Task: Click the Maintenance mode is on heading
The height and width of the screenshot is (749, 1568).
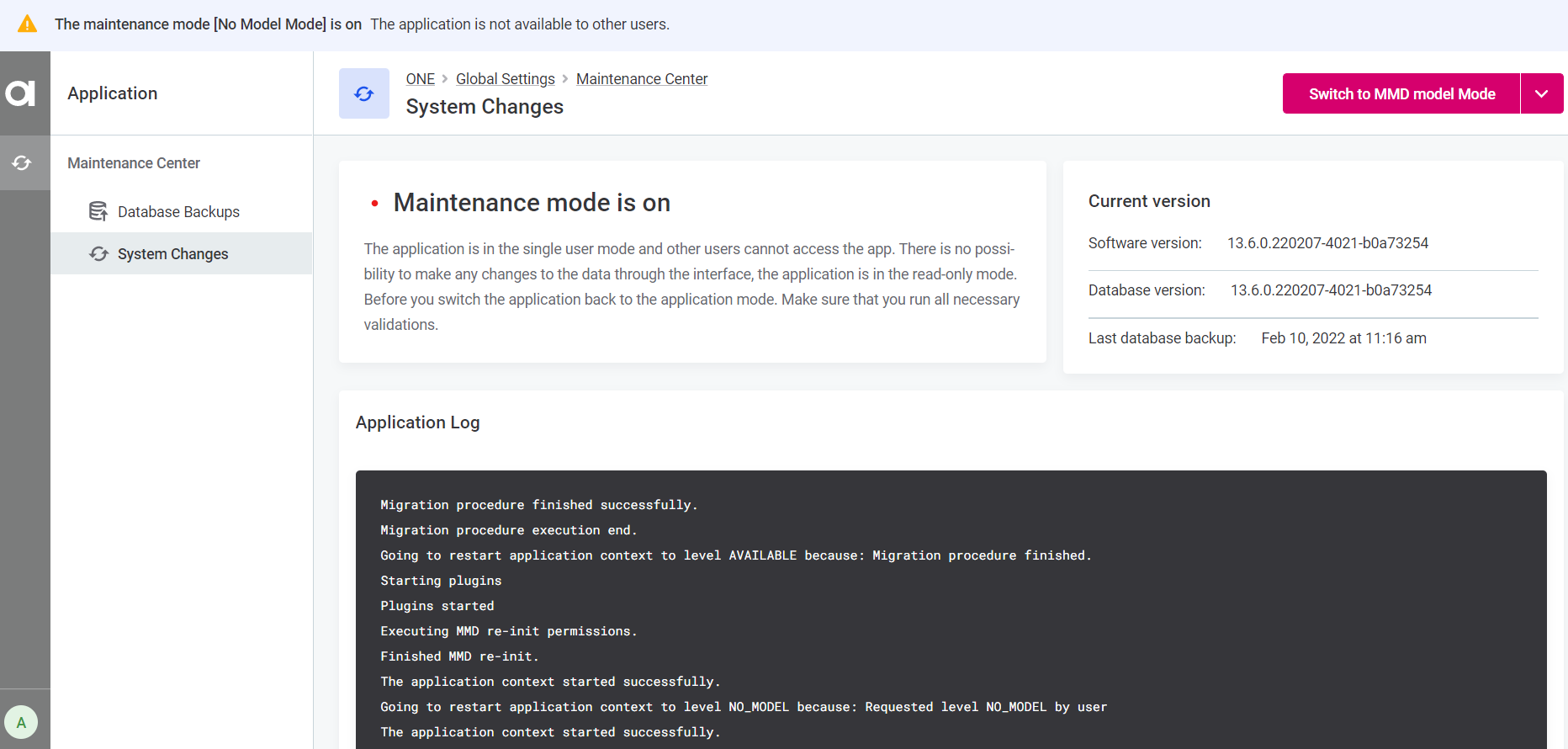Action: tap(532, 203)
